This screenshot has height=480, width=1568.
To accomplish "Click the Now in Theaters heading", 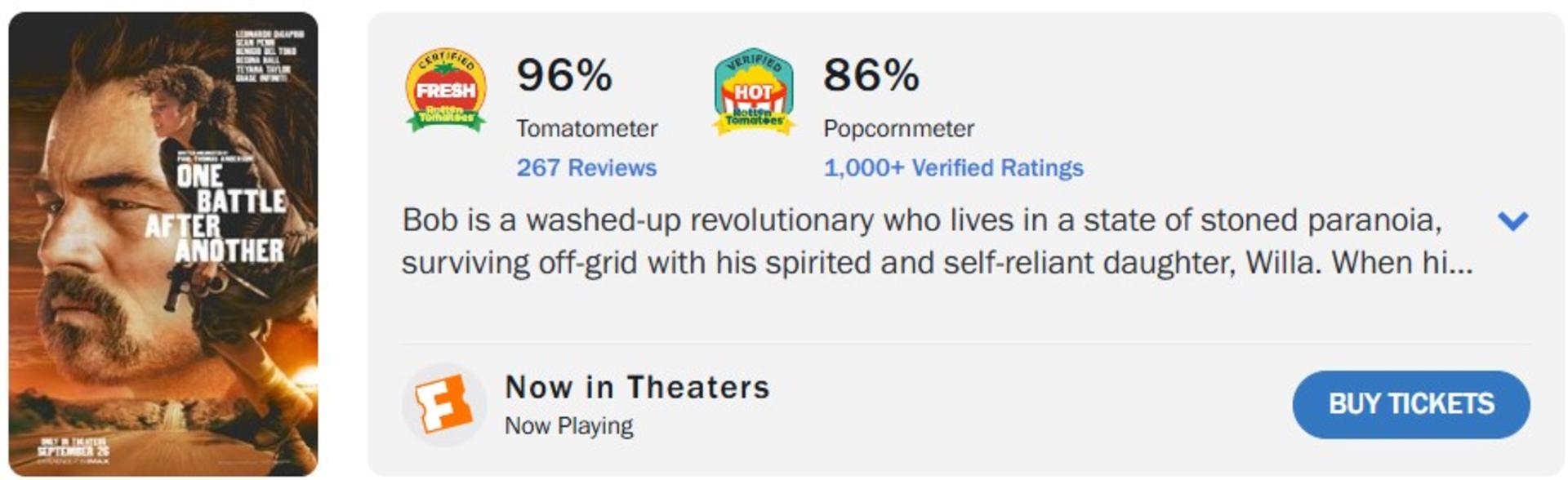I will pyautogui.click(x=637, y=387).
